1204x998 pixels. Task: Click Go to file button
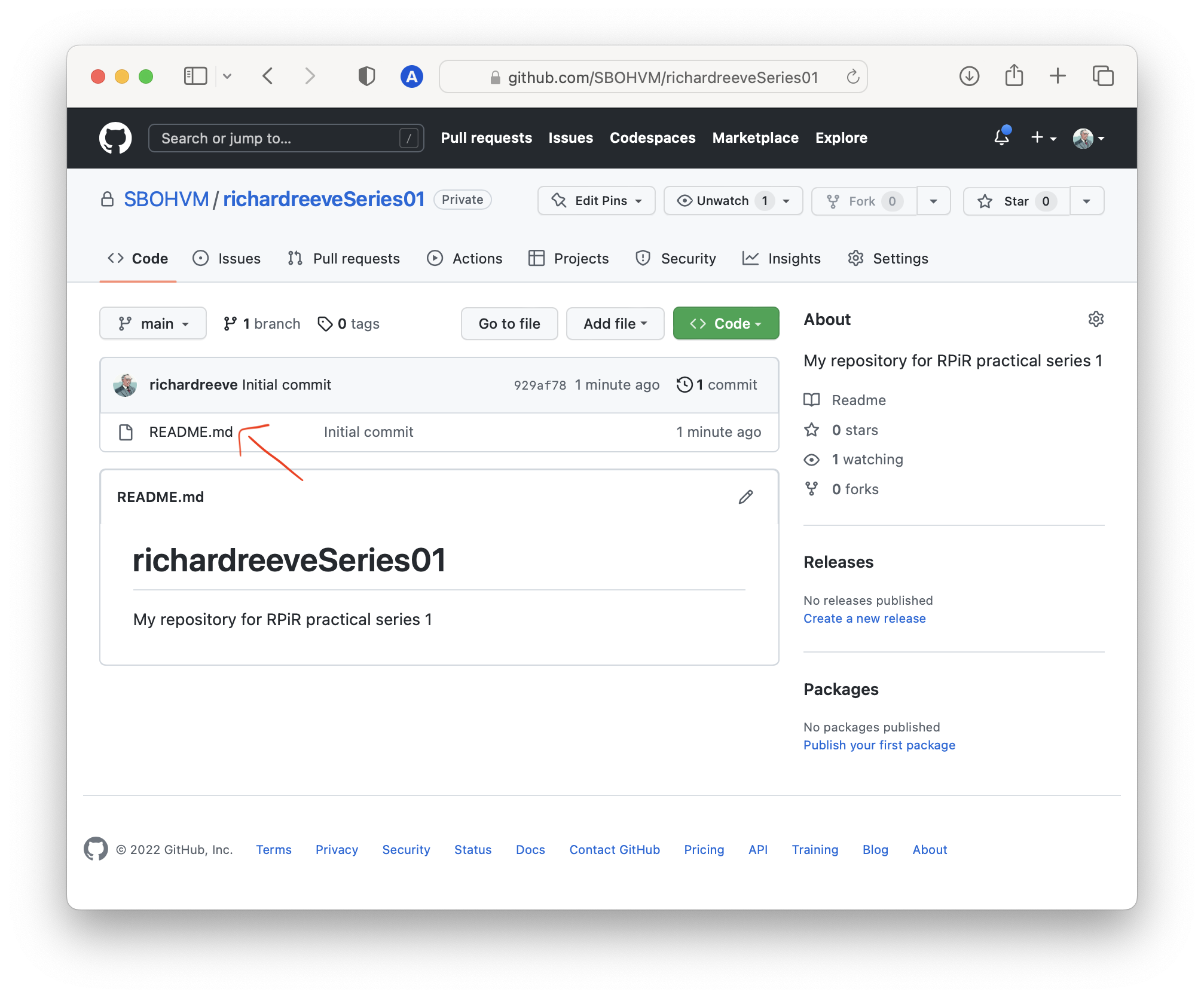click(x=509, y=323)
